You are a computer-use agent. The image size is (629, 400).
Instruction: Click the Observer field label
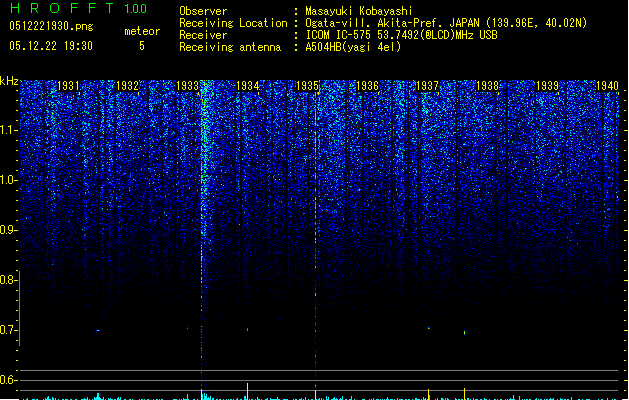point(203,11)
